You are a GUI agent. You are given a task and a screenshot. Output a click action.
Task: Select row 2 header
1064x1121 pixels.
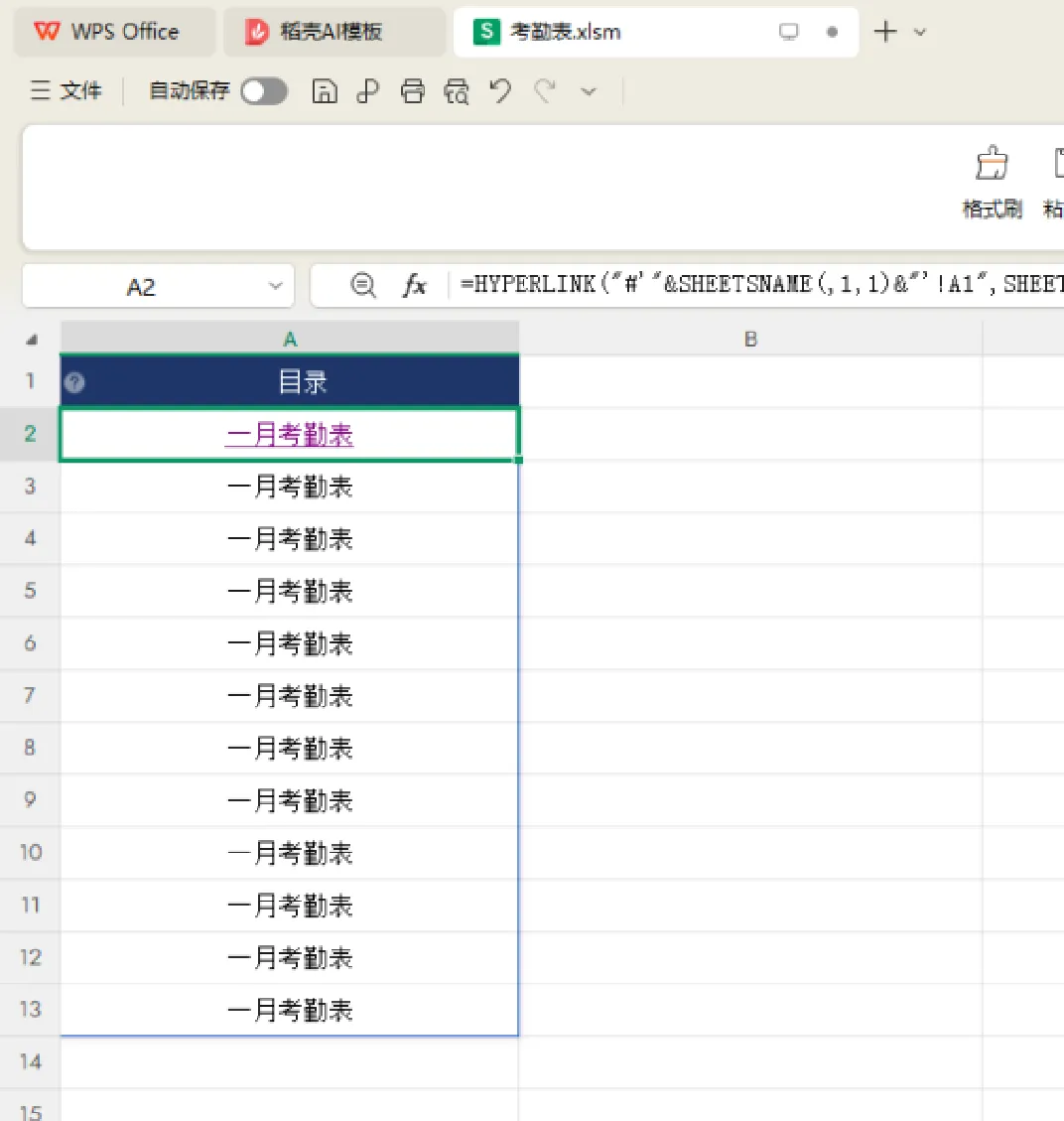click(30, 434)
